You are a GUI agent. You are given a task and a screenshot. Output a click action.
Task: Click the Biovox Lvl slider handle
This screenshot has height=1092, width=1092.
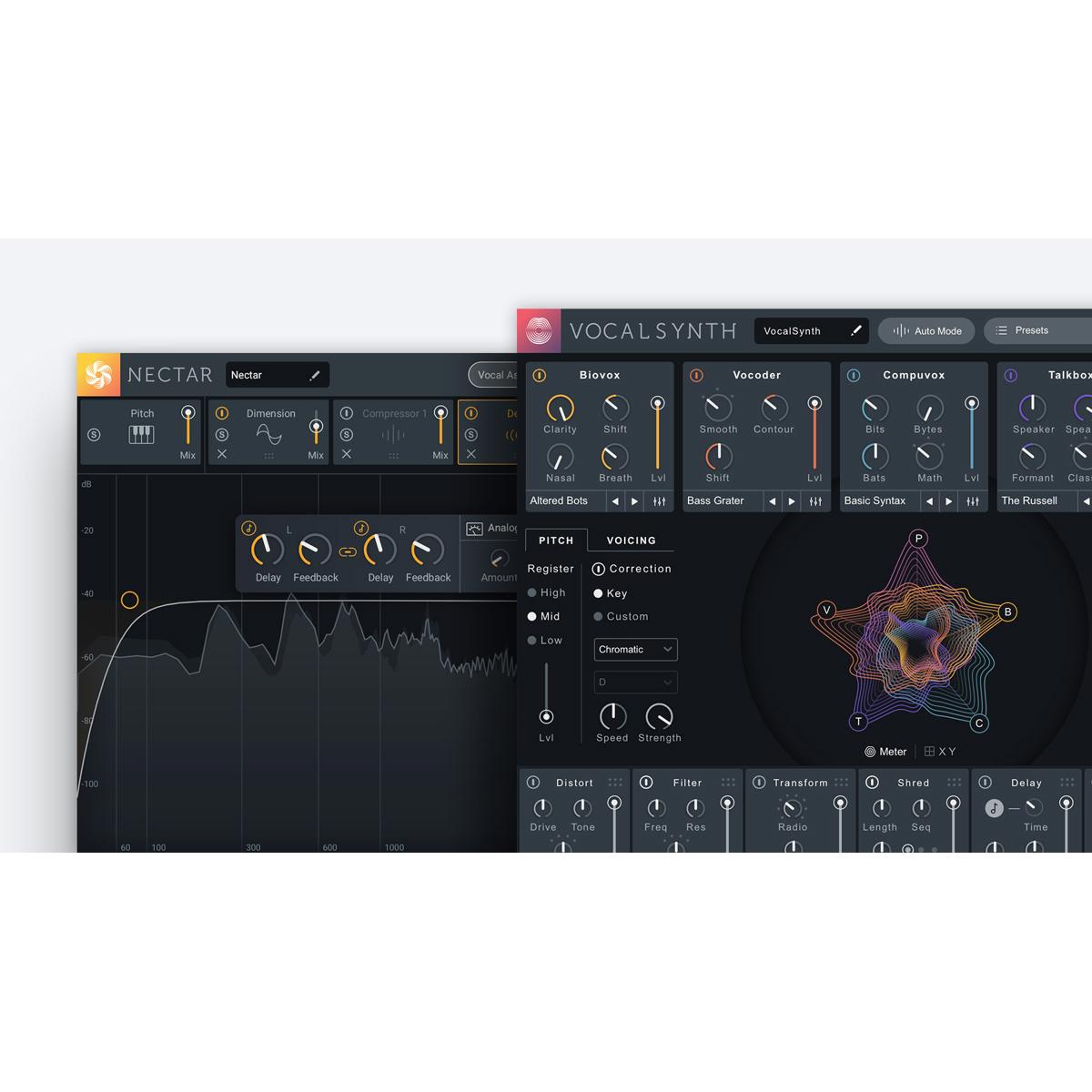coord(657,403)
